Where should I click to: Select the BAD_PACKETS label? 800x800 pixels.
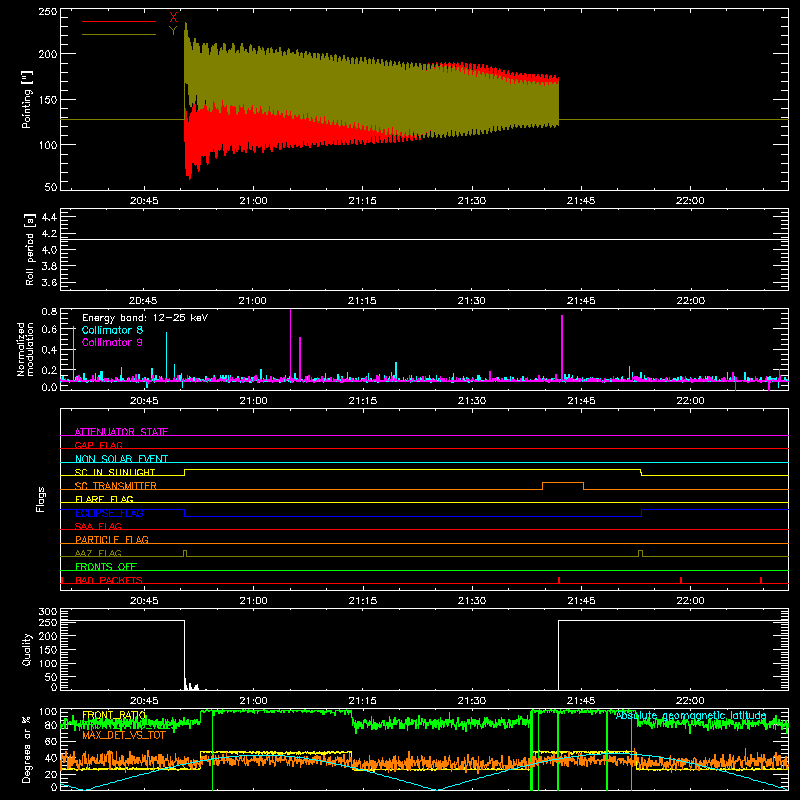[109, 580]
